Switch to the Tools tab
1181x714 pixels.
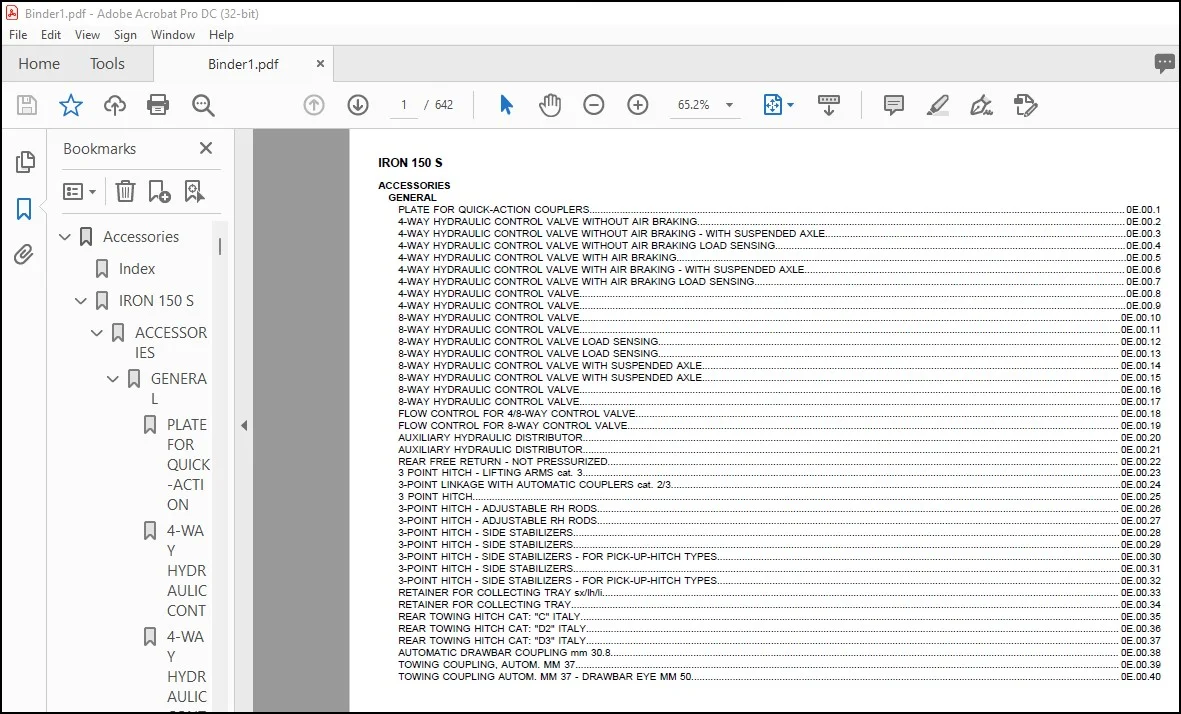[x=107, y=64]
